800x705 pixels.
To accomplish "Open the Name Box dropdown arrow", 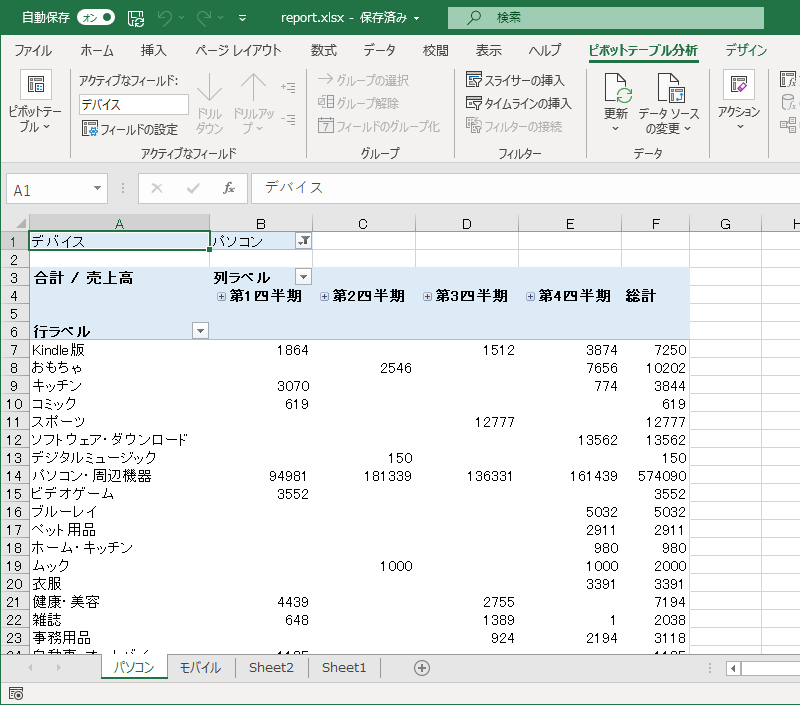I will click(97, 188).
